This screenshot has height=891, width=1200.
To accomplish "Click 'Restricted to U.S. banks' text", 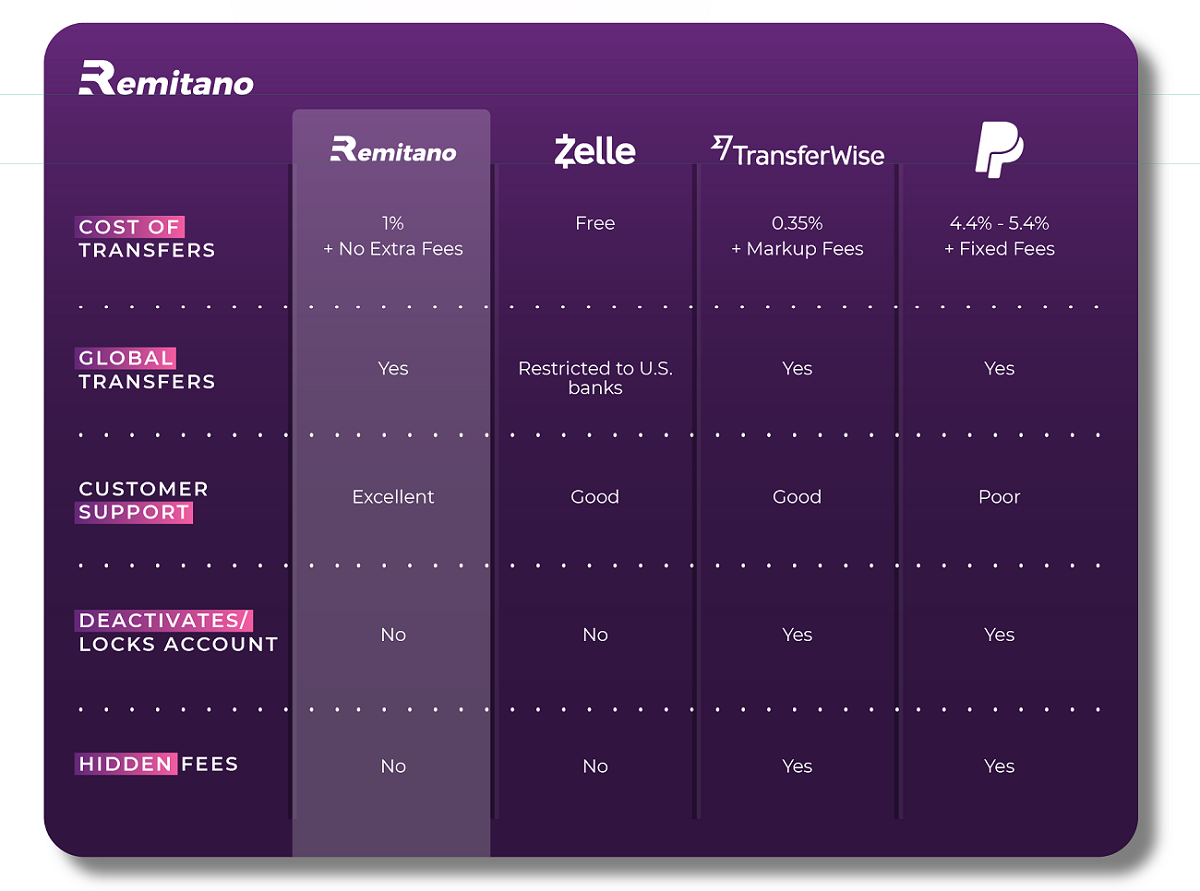I will click(x=595, y=378).
